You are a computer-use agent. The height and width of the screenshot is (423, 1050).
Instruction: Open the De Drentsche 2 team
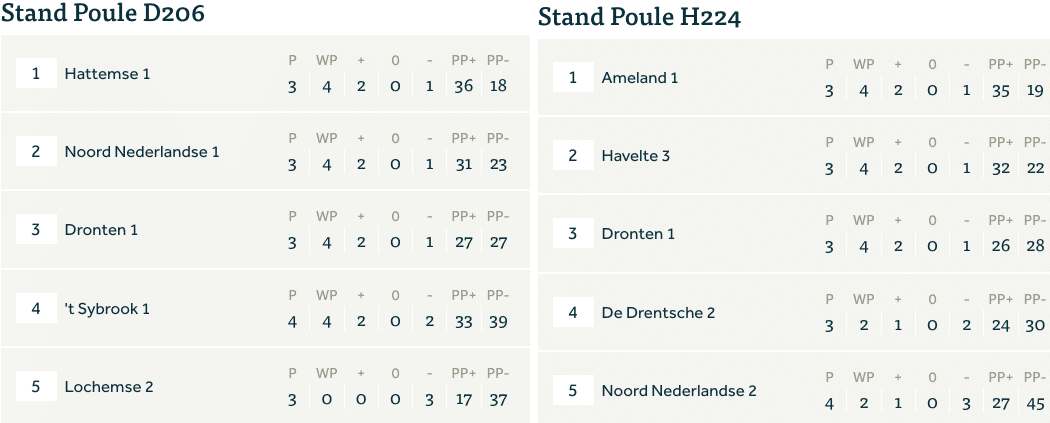[x=658, y=312]
